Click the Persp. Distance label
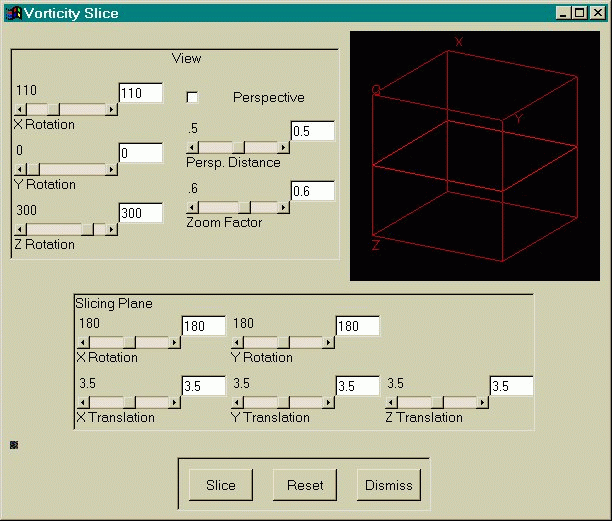Image resolution: width=612 pixels, height=521 pixels. coord(233,163)
